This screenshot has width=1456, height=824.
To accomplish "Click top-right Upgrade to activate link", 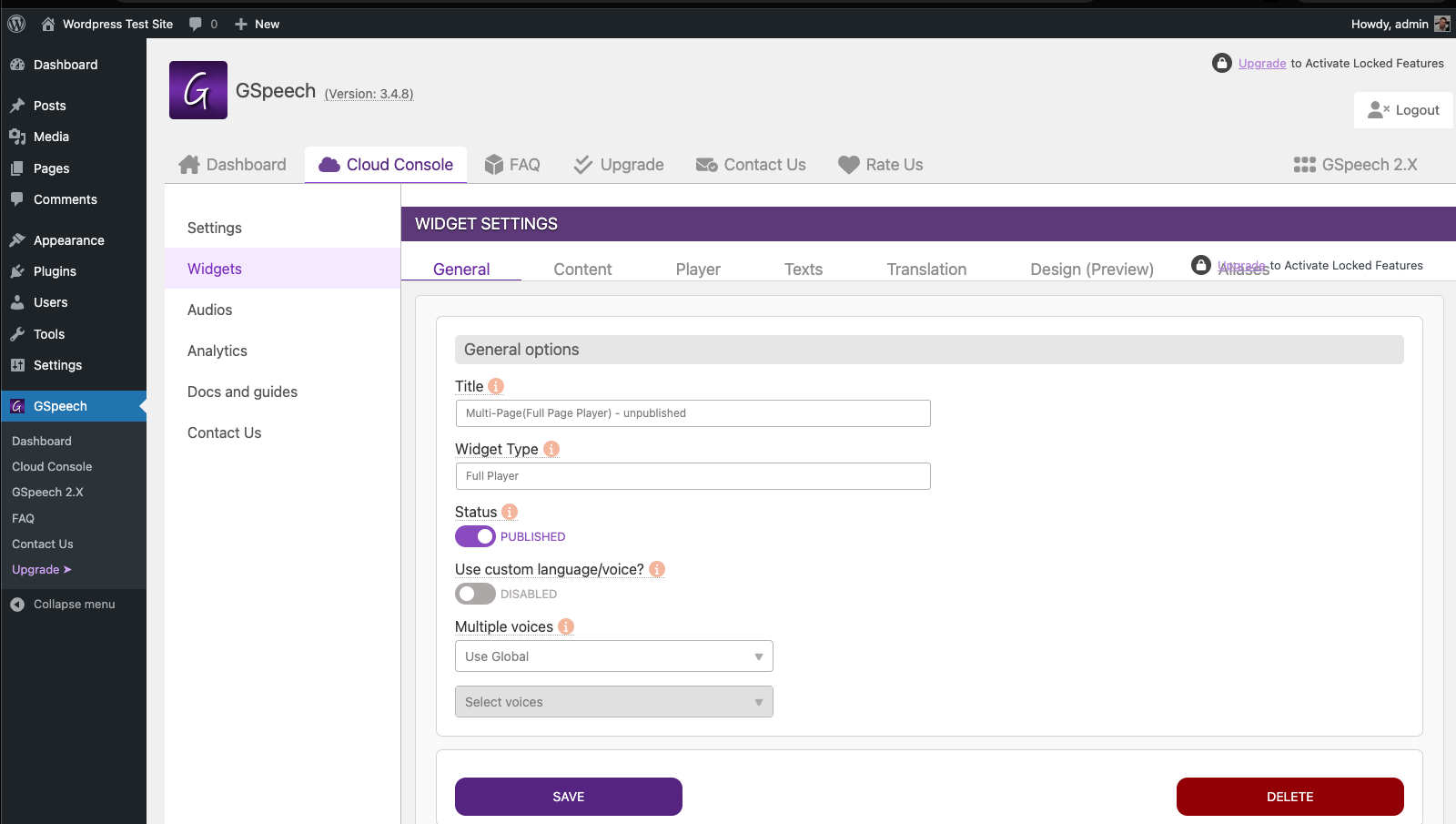I will [1262, 63].
